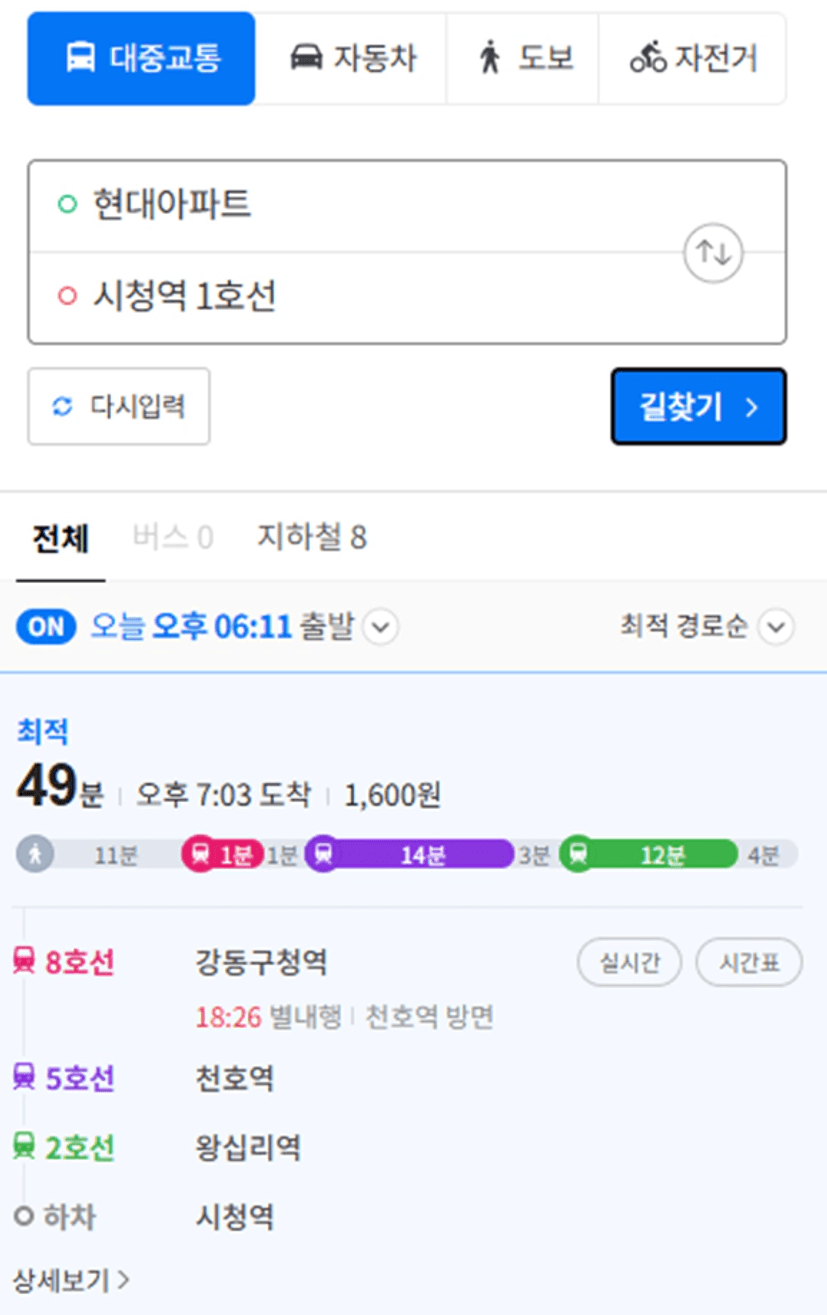Screen dimensions: 827x1315
Task: Choose the walking figure 도보 icon
Action: pyautogui.click(x=489, y=58)
